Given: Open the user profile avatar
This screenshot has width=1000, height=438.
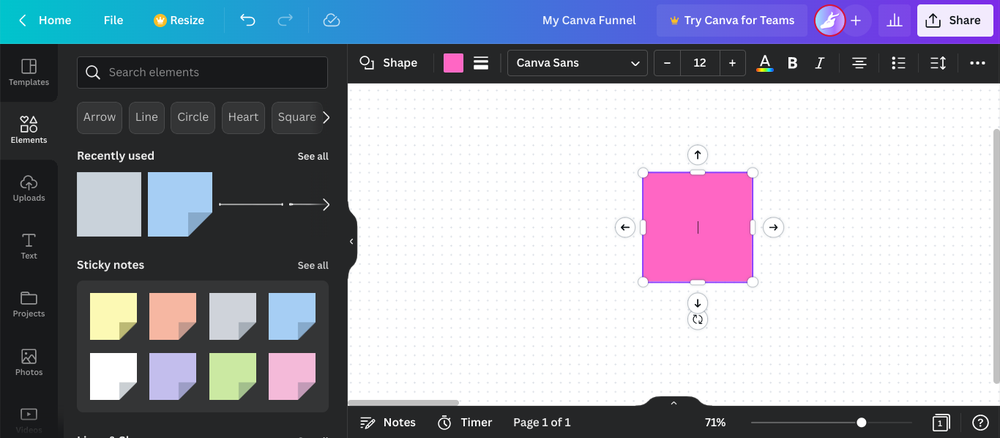Looking at the screenshot, I should coord(830,20).
